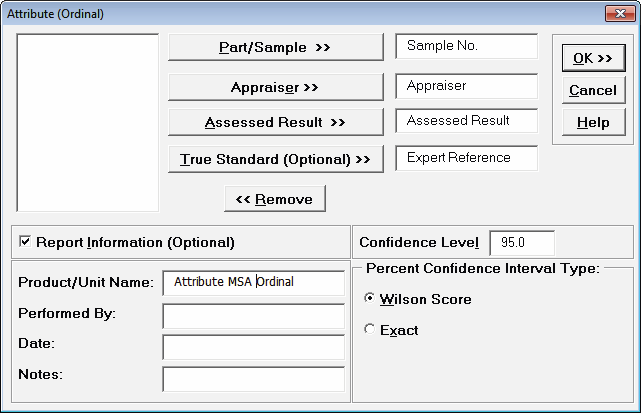Click the Part/Sample >> button
This screenshot has height=413, width=641.
coord(275,47)
